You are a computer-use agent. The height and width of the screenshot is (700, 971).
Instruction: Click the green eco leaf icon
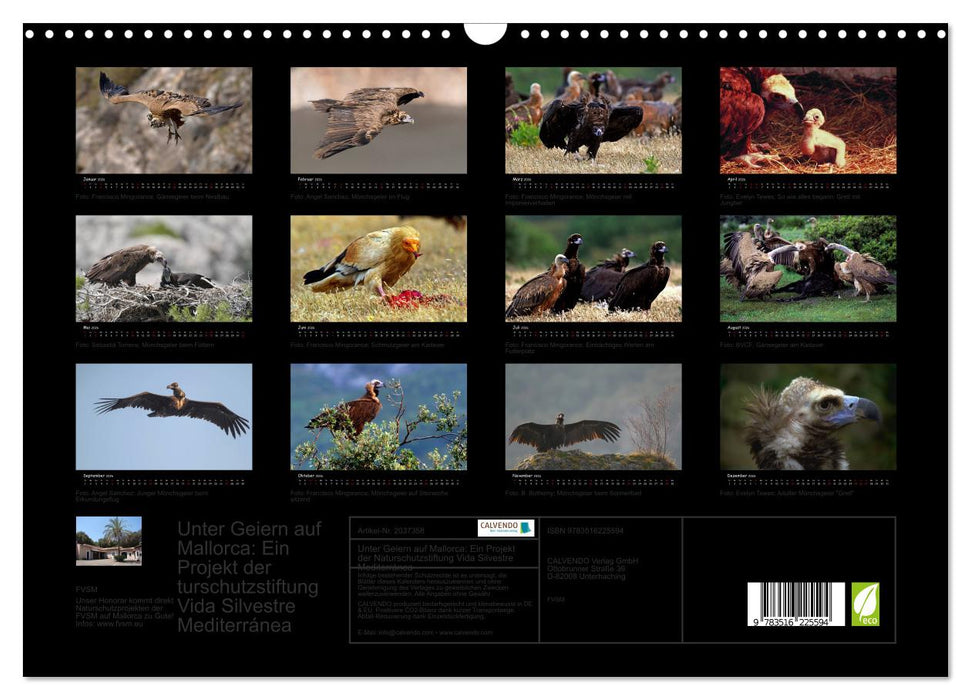[x=865, y=604]
